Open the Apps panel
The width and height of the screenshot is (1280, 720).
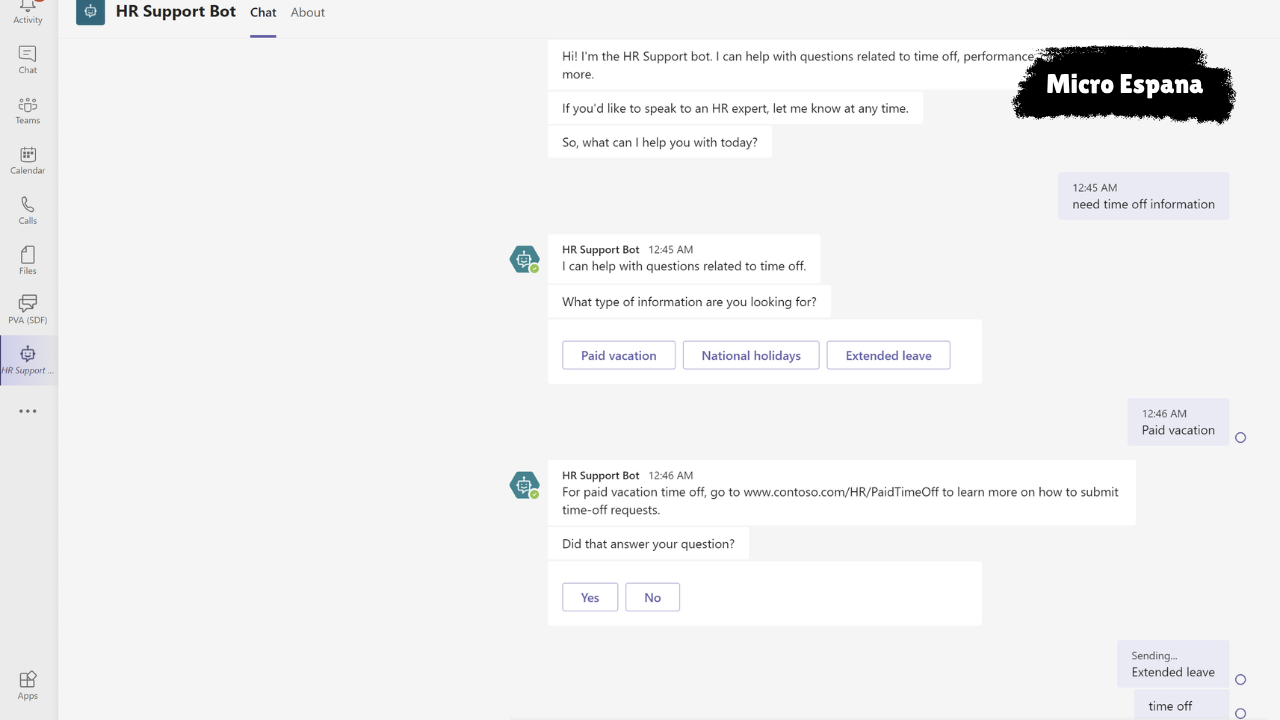coord(27,684)
